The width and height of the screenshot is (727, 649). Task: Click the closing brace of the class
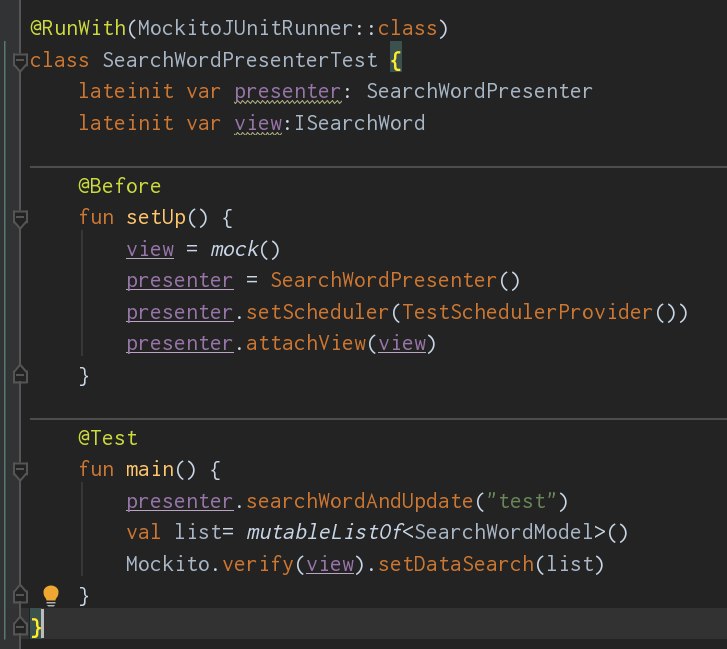point(36,627)
